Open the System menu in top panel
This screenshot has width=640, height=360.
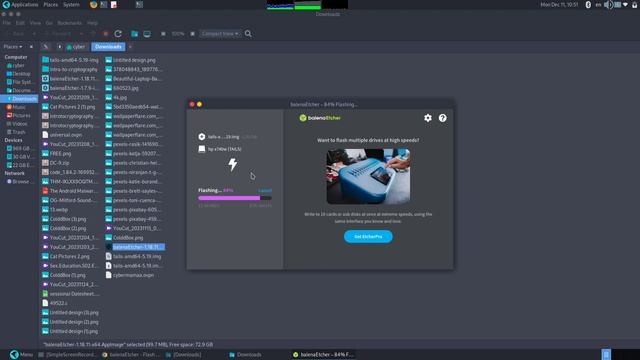[x=71, y=4]
